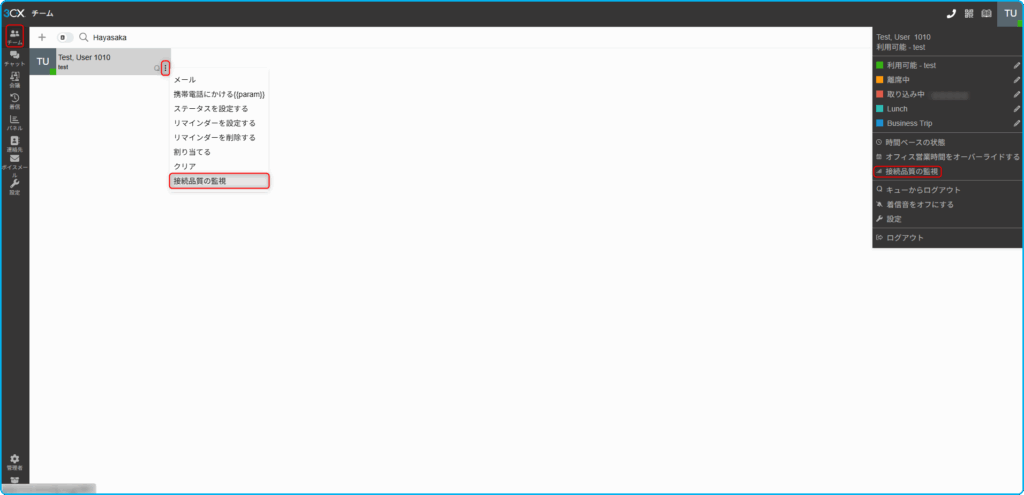Choose 接続品質の監視 in the context menu

pyautogui.click(x=219, y=181)
